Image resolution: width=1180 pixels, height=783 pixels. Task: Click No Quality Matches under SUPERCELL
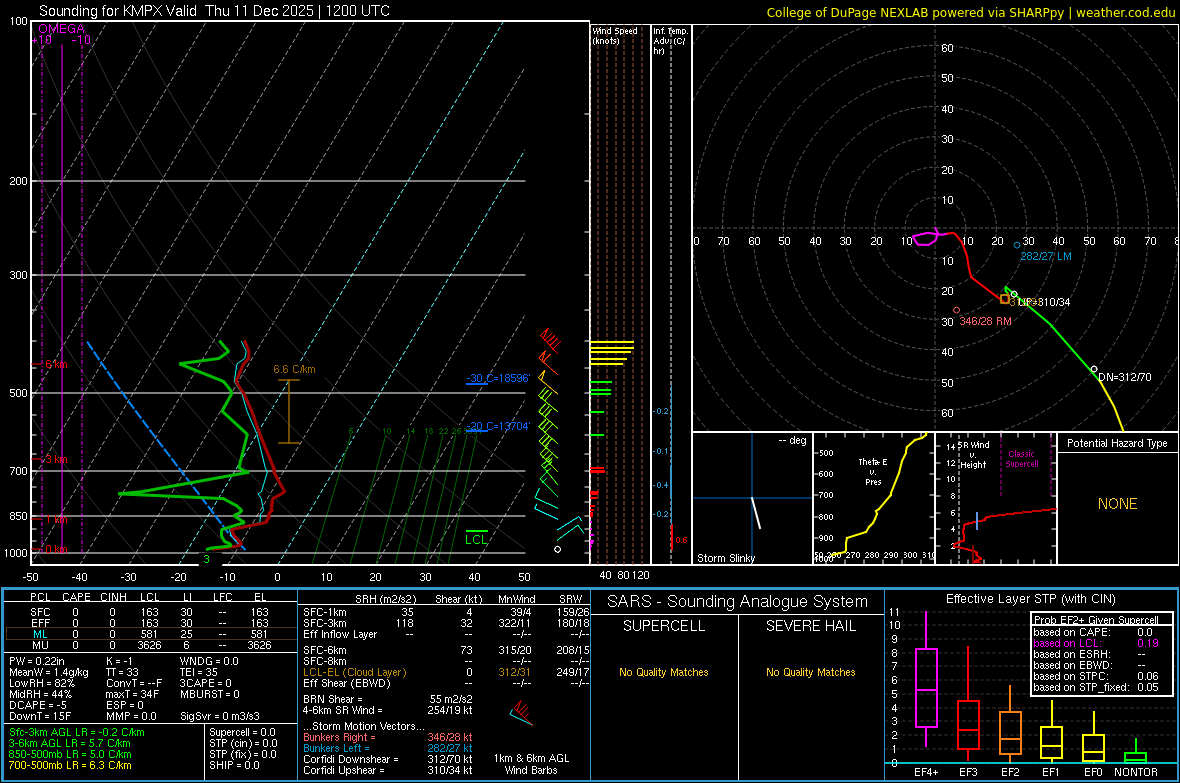click(x=664, y=672)
